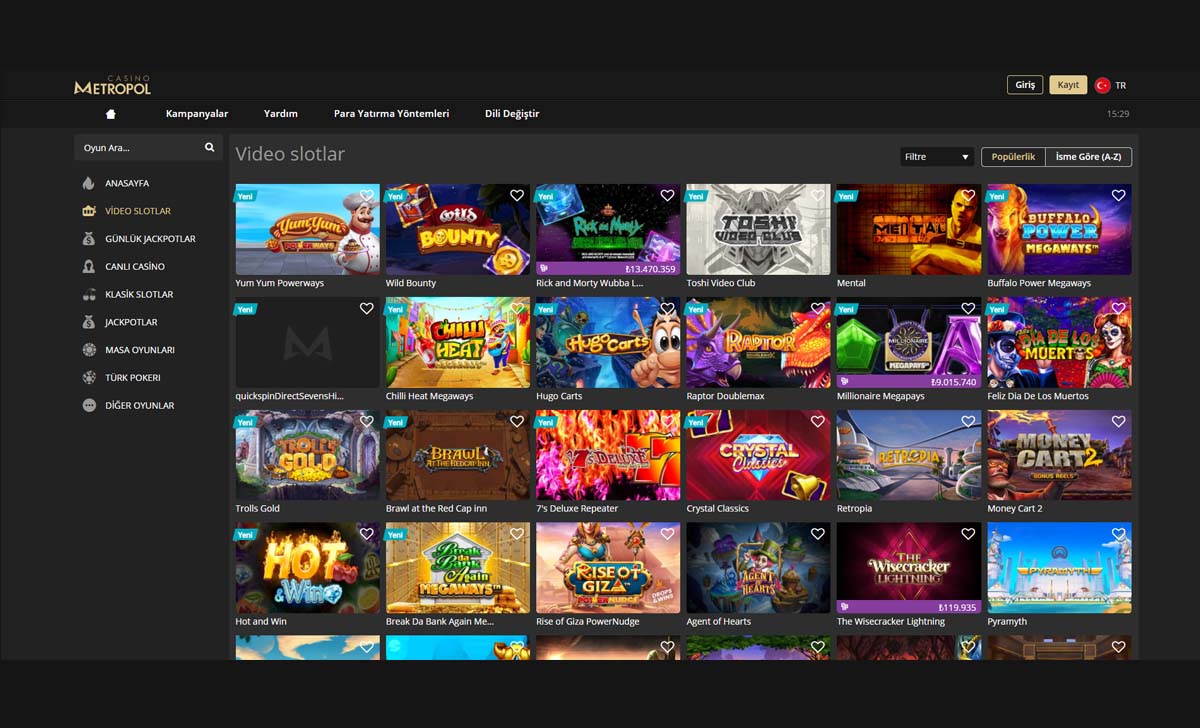Open Diğer Oyunlar category

[x=139, y=406]
